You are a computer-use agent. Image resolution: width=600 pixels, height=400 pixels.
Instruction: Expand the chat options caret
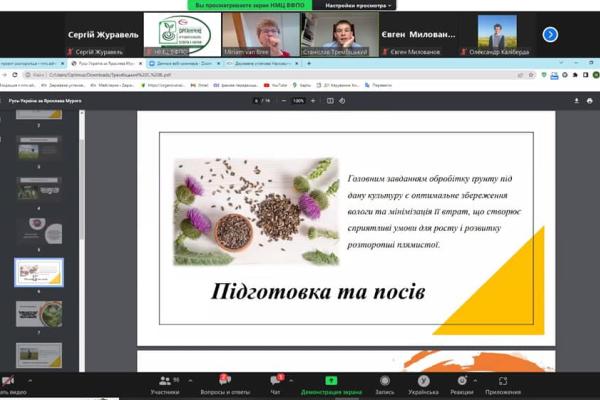pyautogui.click(x=291, y=380)
